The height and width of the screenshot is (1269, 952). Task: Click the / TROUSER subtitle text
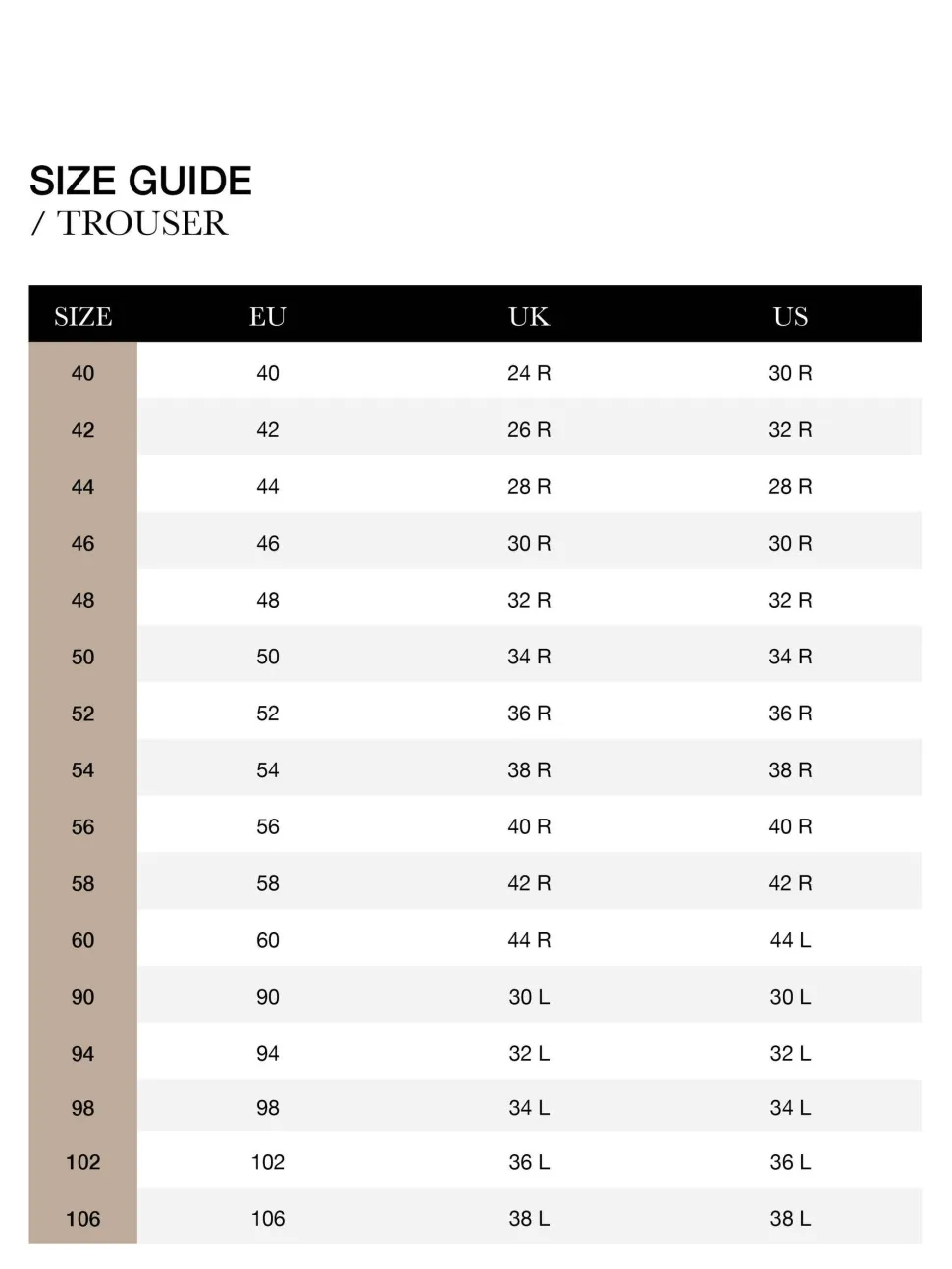[x=130, y=224]
